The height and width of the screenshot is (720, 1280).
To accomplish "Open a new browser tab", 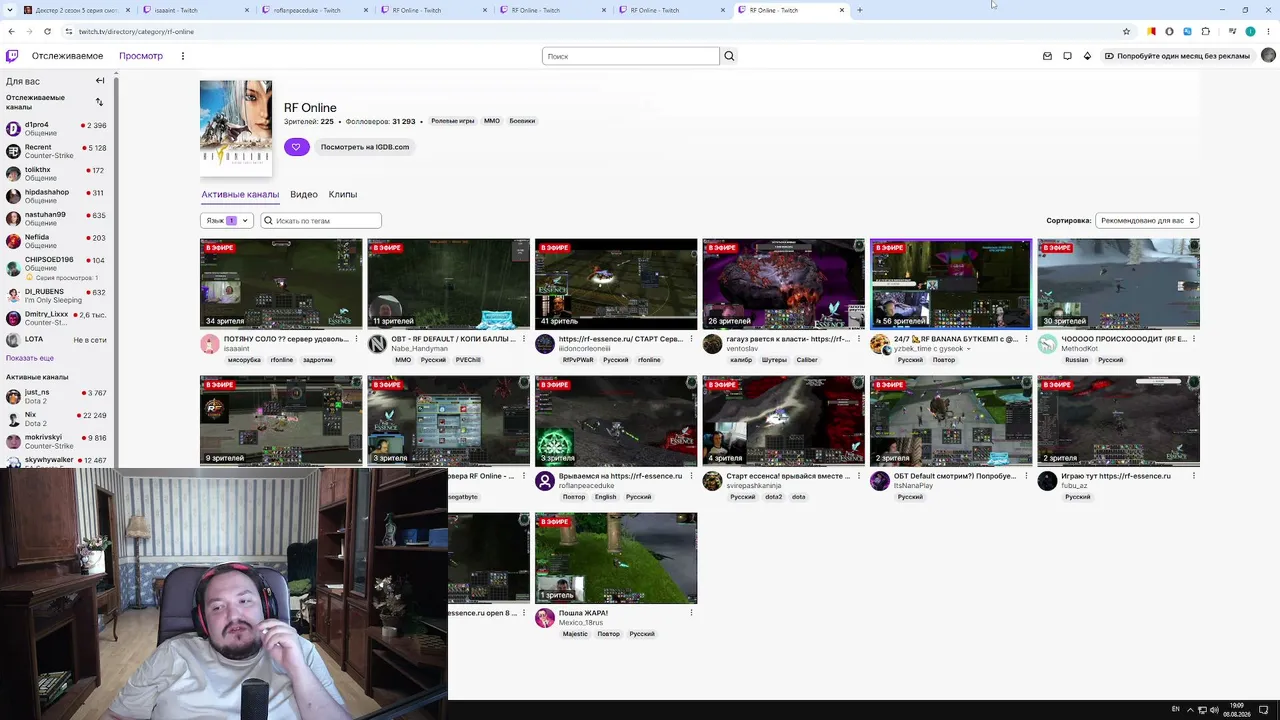I will click(x=859, y=10).
